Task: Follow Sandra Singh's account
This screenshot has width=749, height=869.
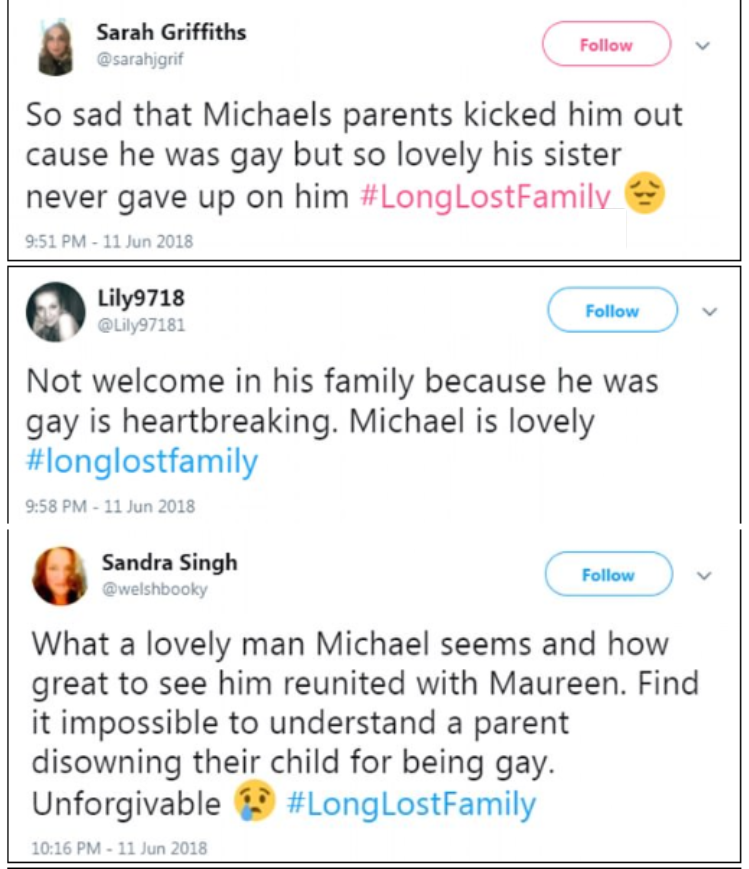Action: 608,575
